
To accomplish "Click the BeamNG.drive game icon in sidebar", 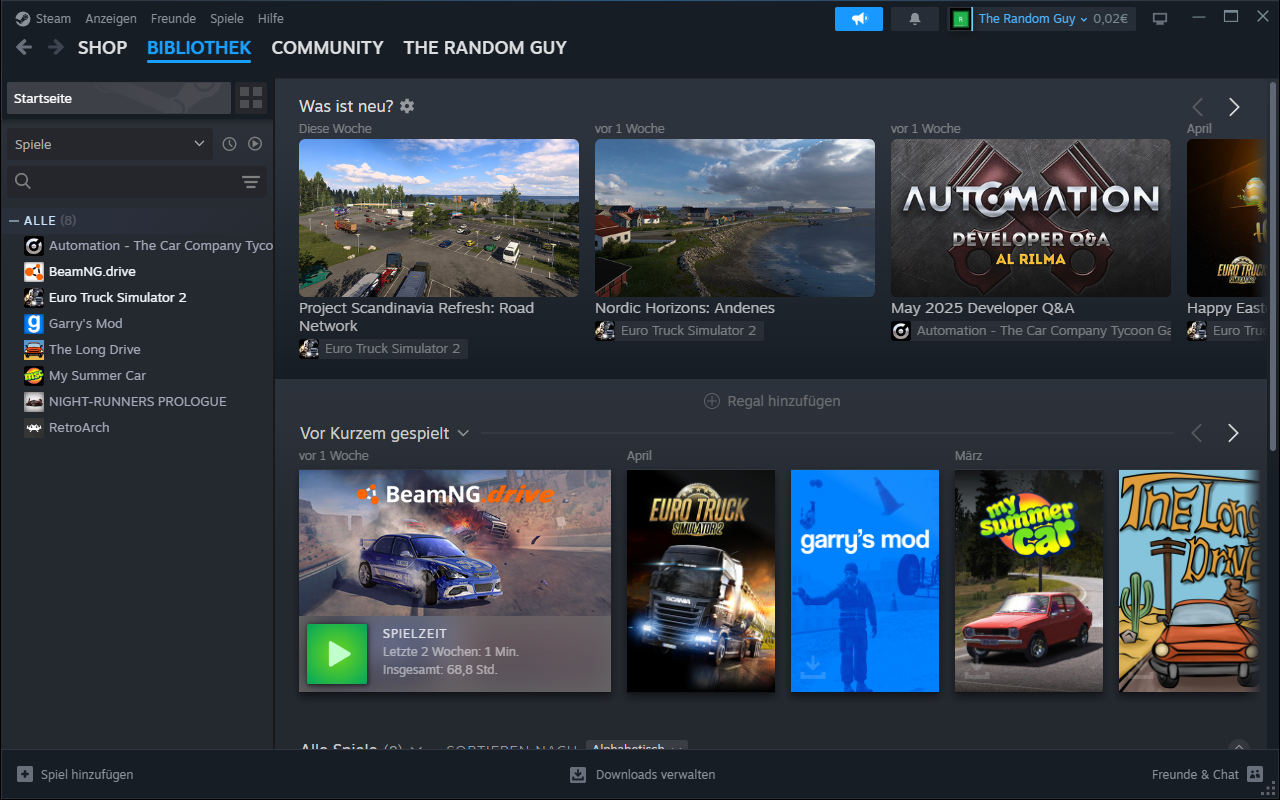I will tap(34, 271).
